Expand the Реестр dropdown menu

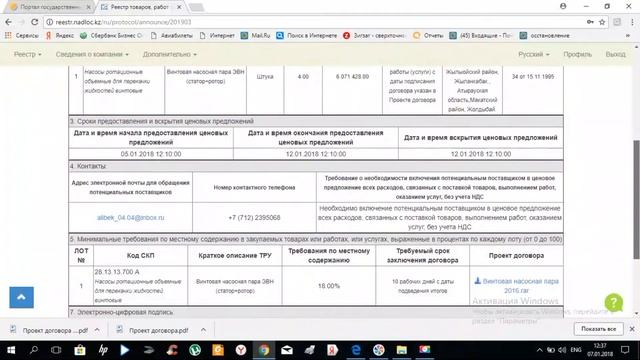[x=27, y=54]
